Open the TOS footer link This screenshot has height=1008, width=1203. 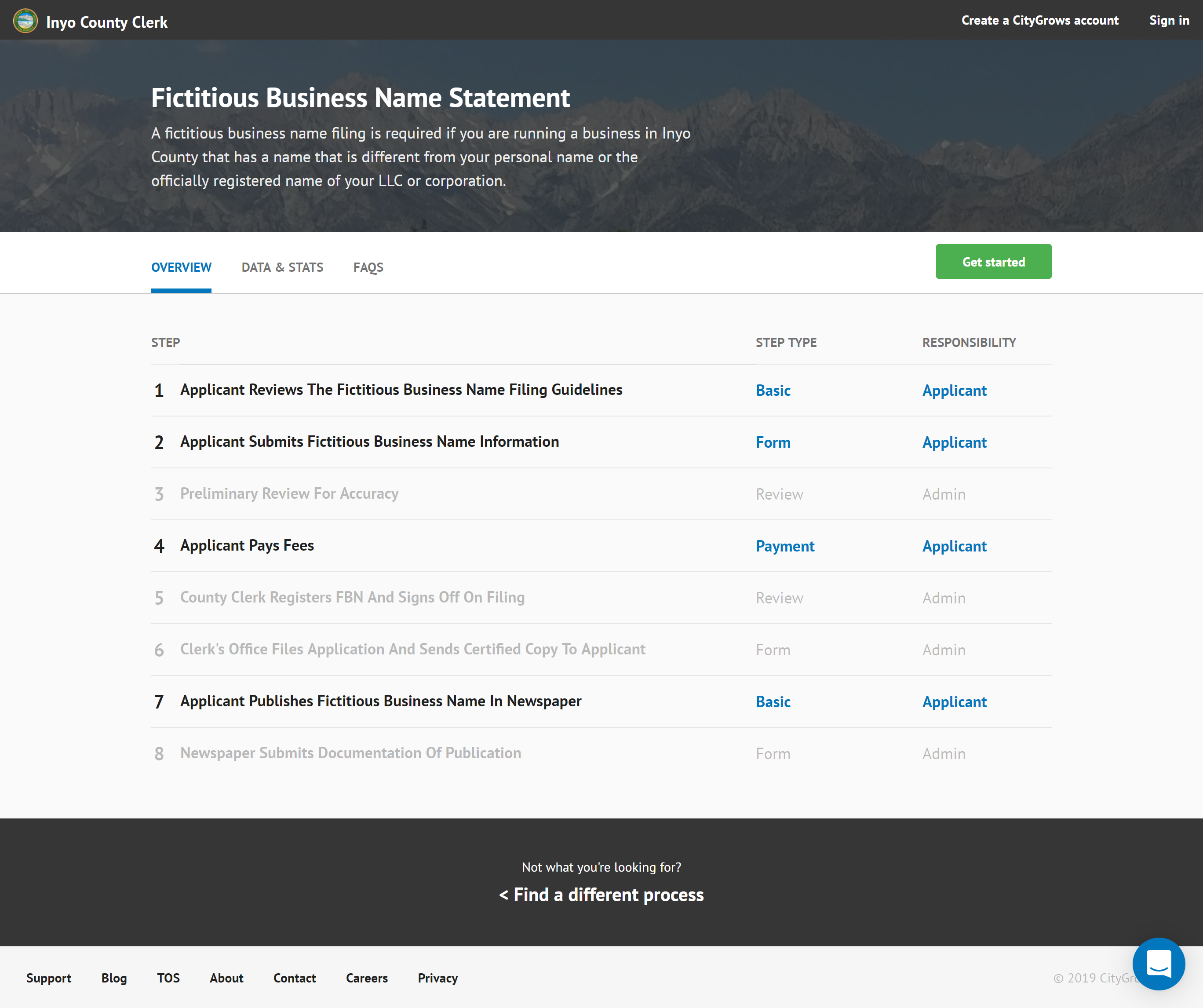coord(168,978)
